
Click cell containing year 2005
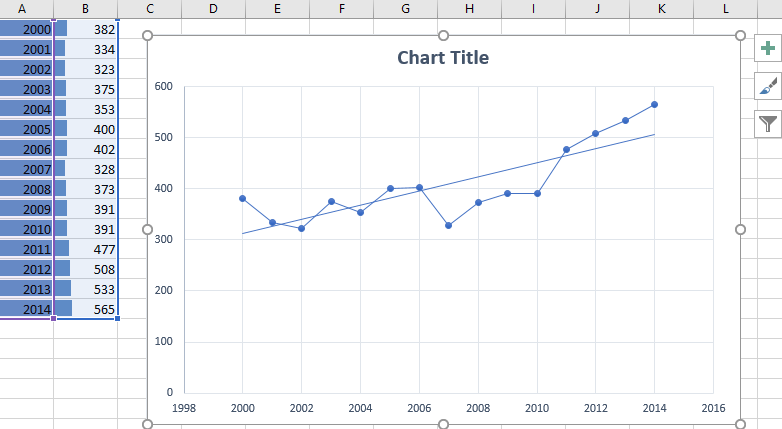click(26, 129)
